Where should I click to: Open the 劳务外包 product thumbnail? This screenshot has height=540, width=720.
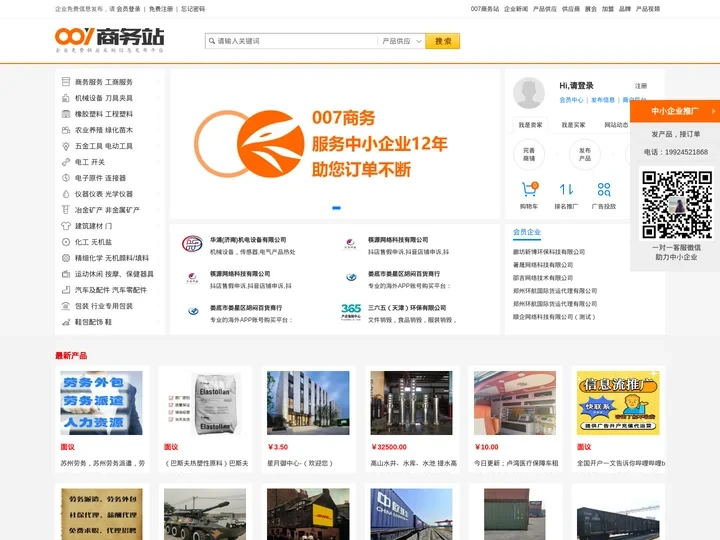click(x=101, y=403)
